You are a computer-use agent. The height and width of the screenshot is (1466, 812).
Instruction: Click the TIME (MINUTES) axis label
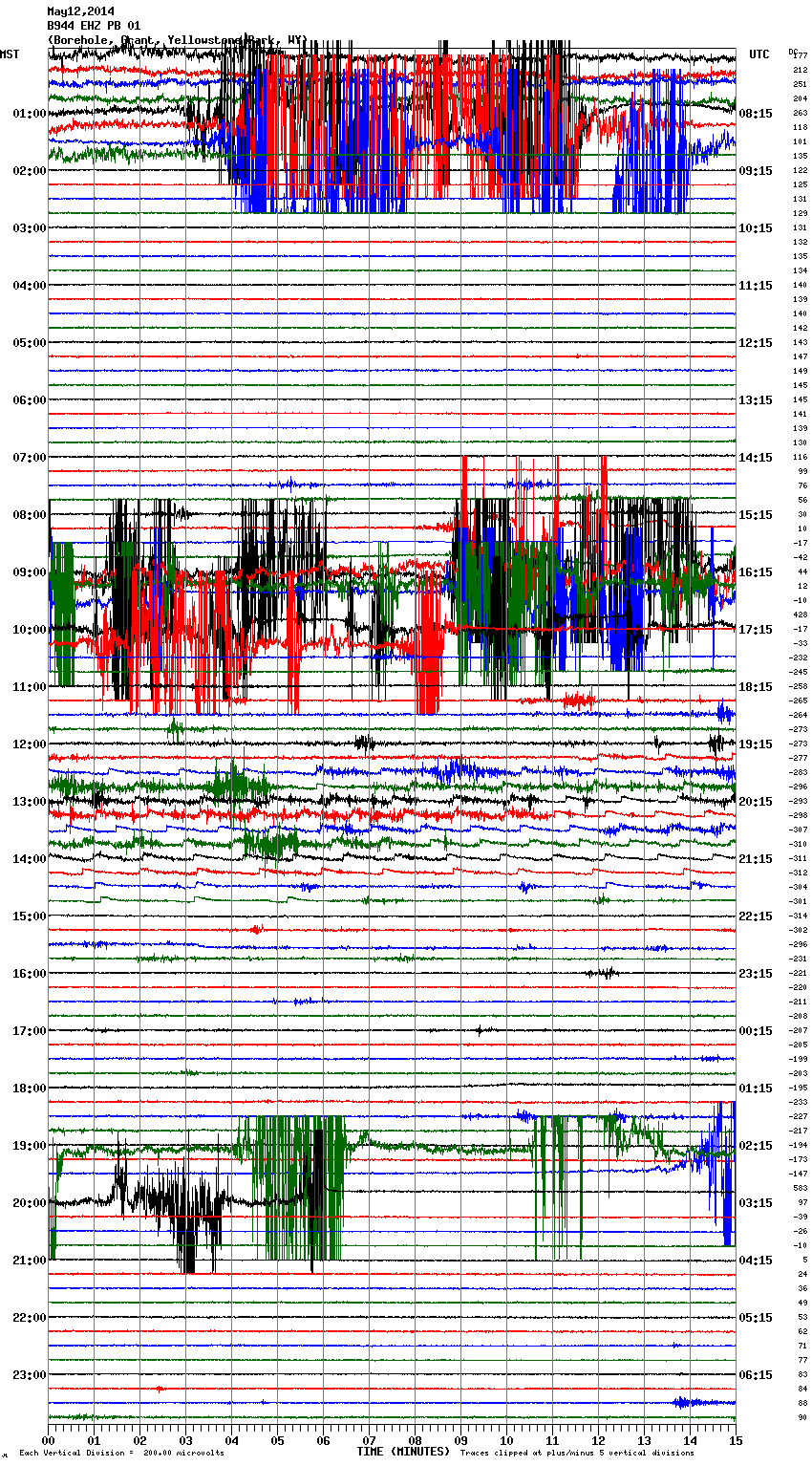[403, 1452]
